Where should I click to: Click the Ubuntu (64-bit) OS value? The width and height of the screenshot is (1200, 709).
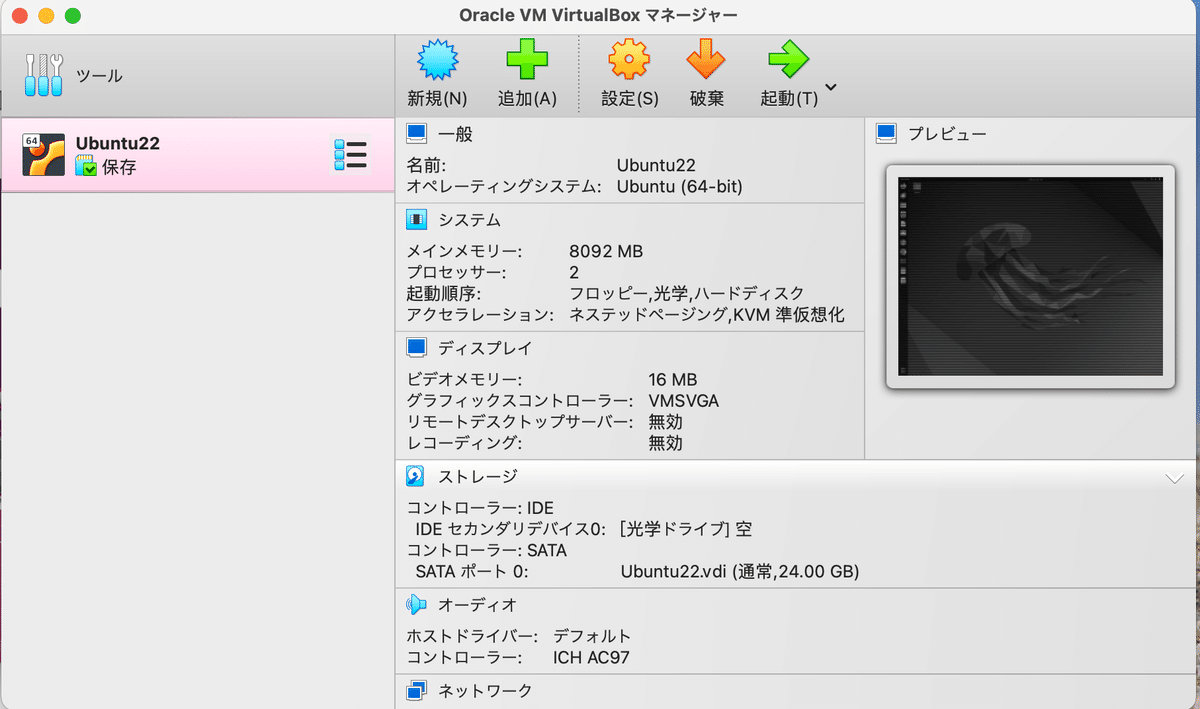tap(680, 186)
